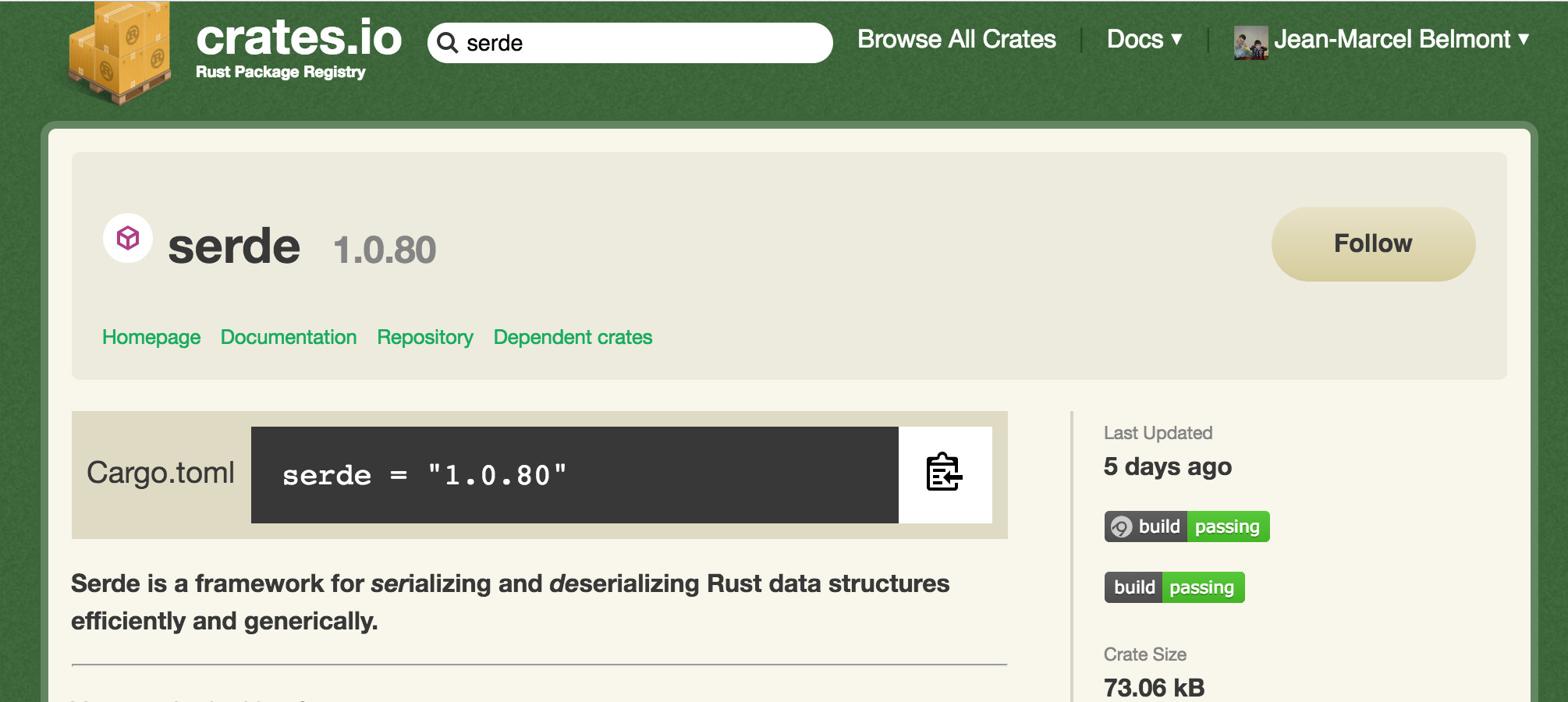Image resolution: width=1568 pixels, height=702 pixels.
Task: Open Jean-Marcel Belmont account menu
Action: pos(1401,39)
